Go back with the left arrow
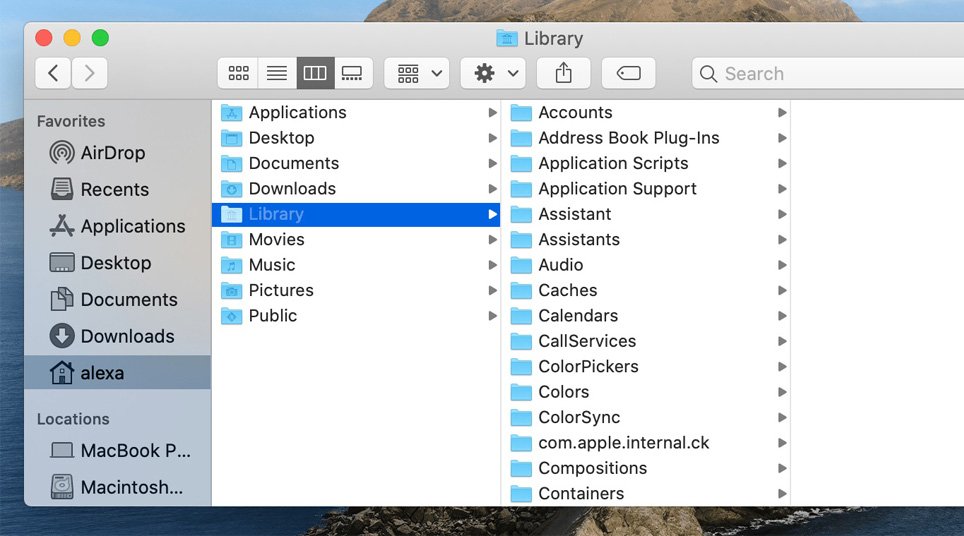This screenshot has width=964, height=536. click(53, 73)
